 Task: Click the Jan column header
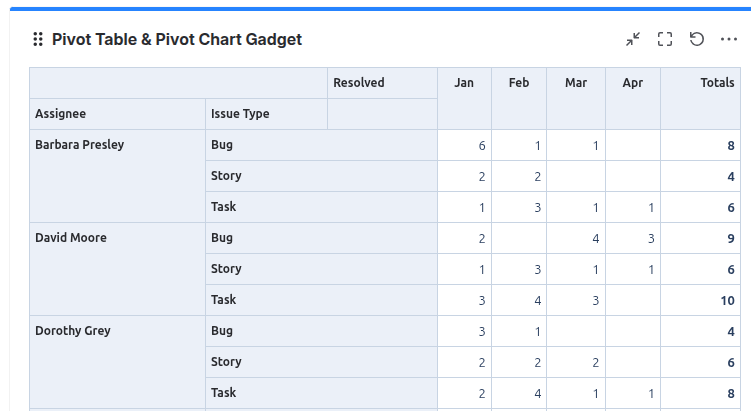point(464,98)
